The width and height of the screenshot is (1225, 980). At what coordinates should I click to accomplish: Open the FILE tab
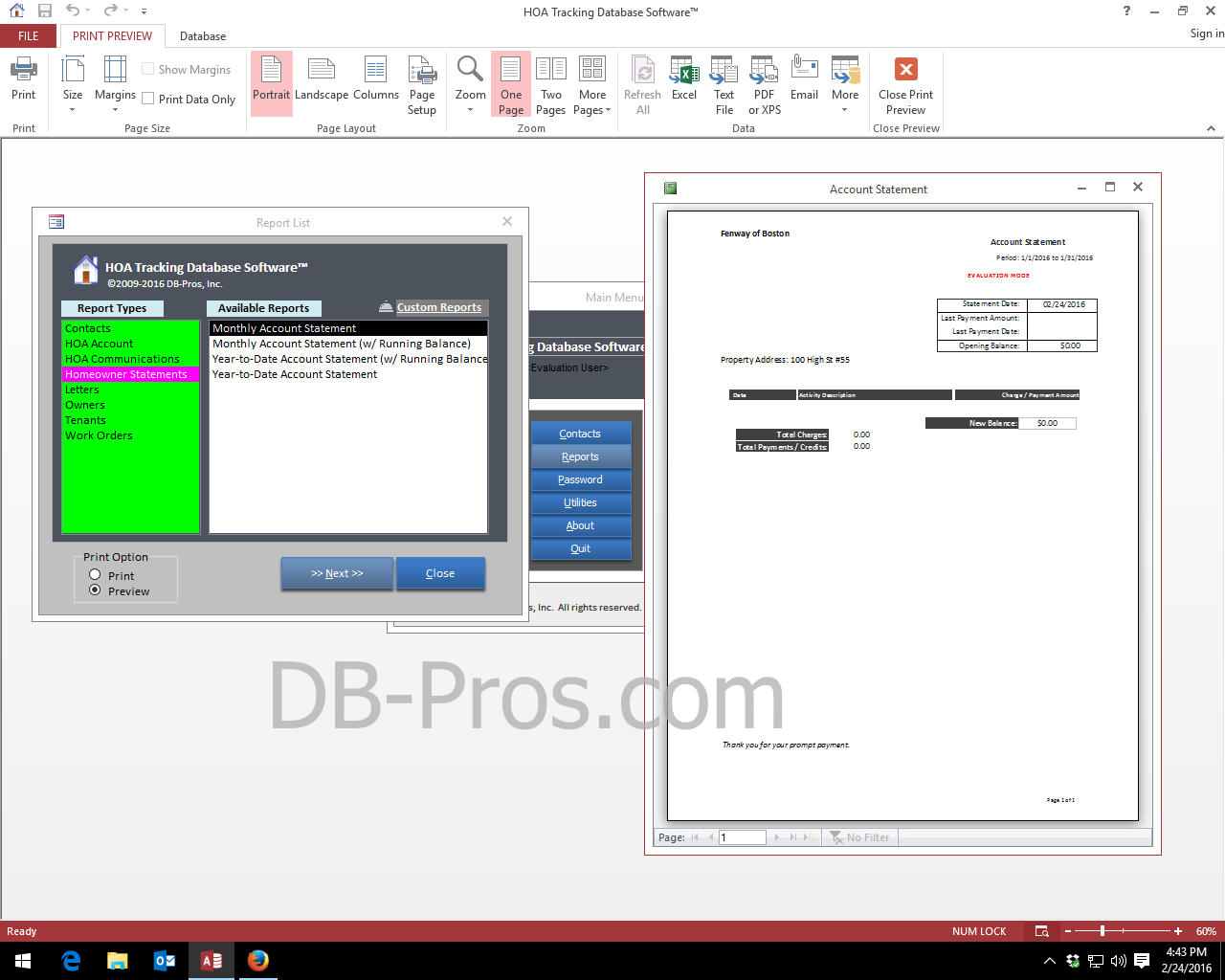pyautogui.click(x=29, y=35)
